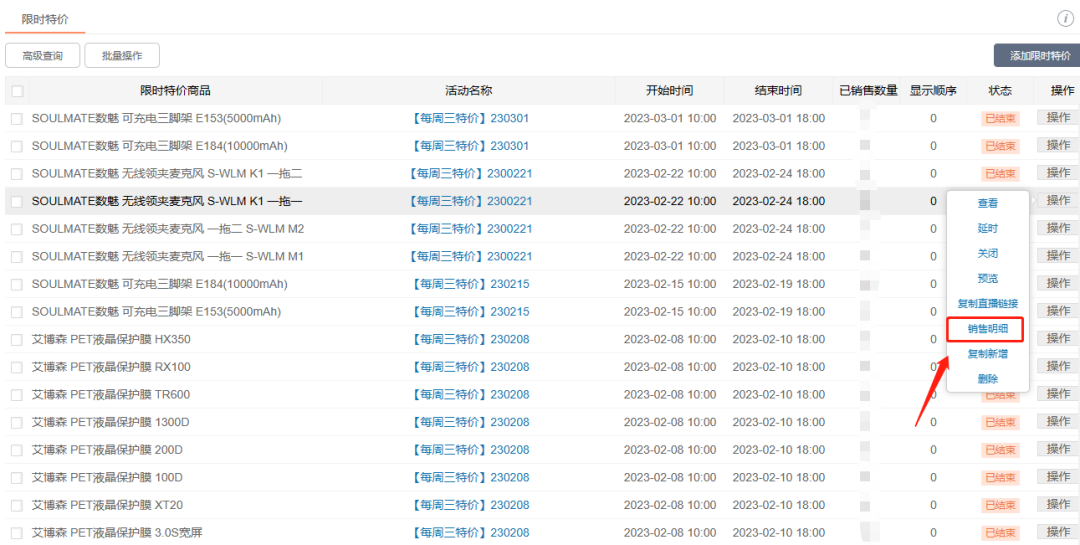1080x545 pixels.
Task: Open 高级查询 advanced search
Action: 43,56
